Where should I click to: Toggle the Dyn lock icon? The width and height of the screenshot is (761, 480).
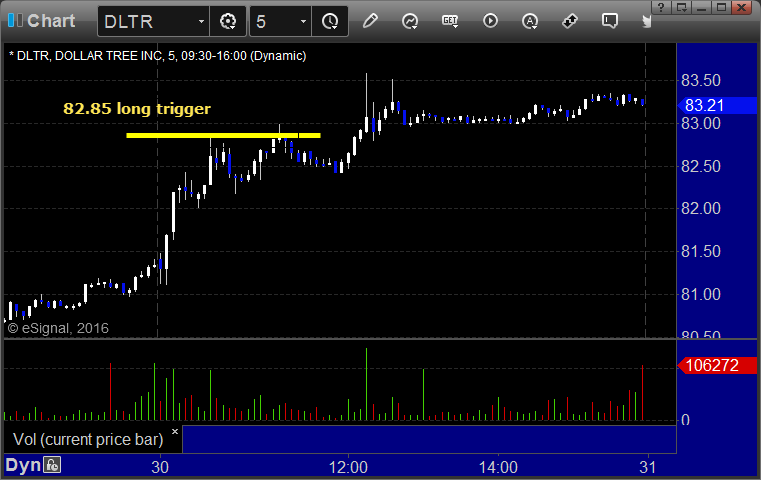[52, 465]
